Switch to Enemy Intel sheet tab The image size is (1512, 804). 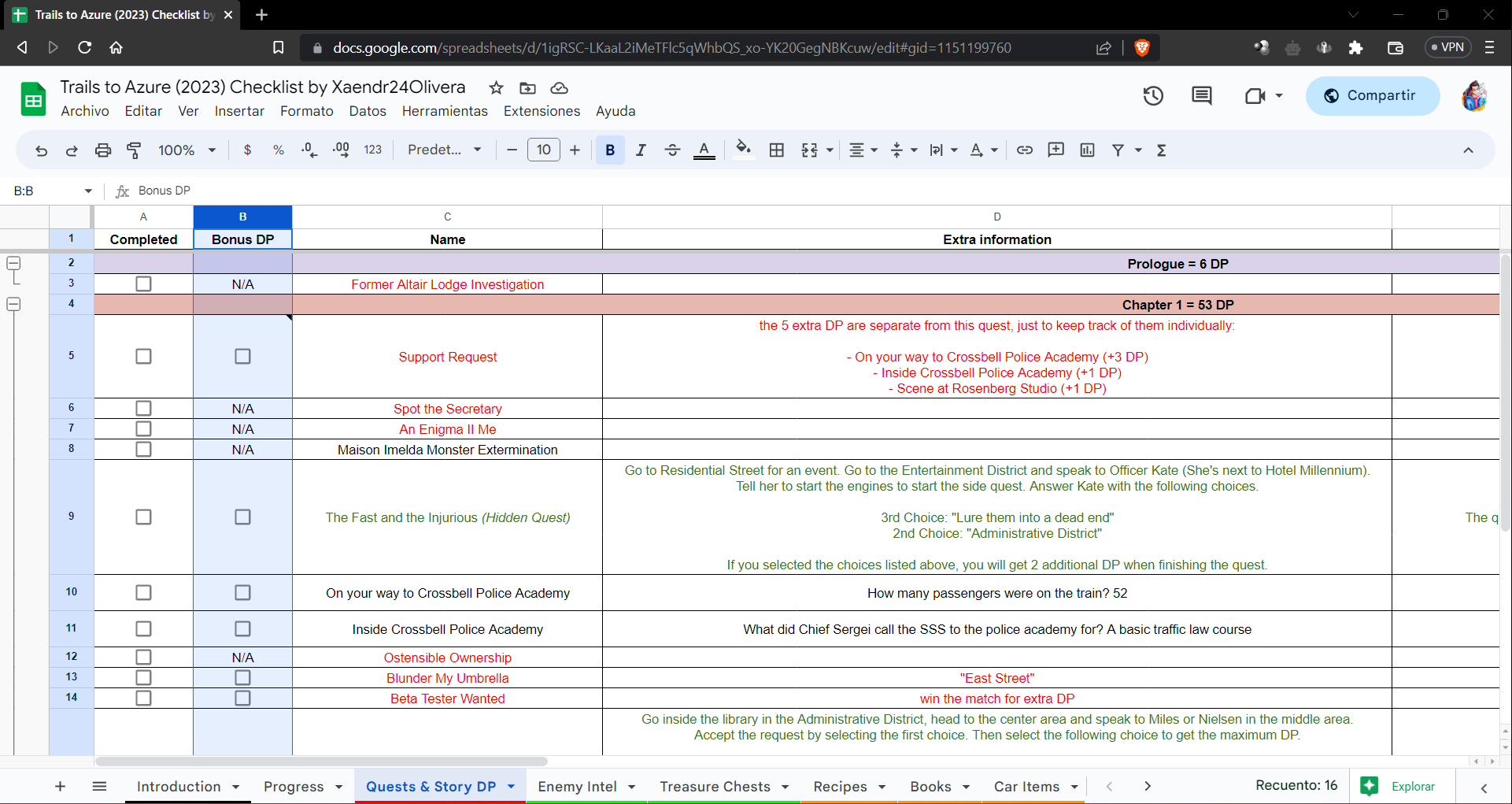coord(586,787)
